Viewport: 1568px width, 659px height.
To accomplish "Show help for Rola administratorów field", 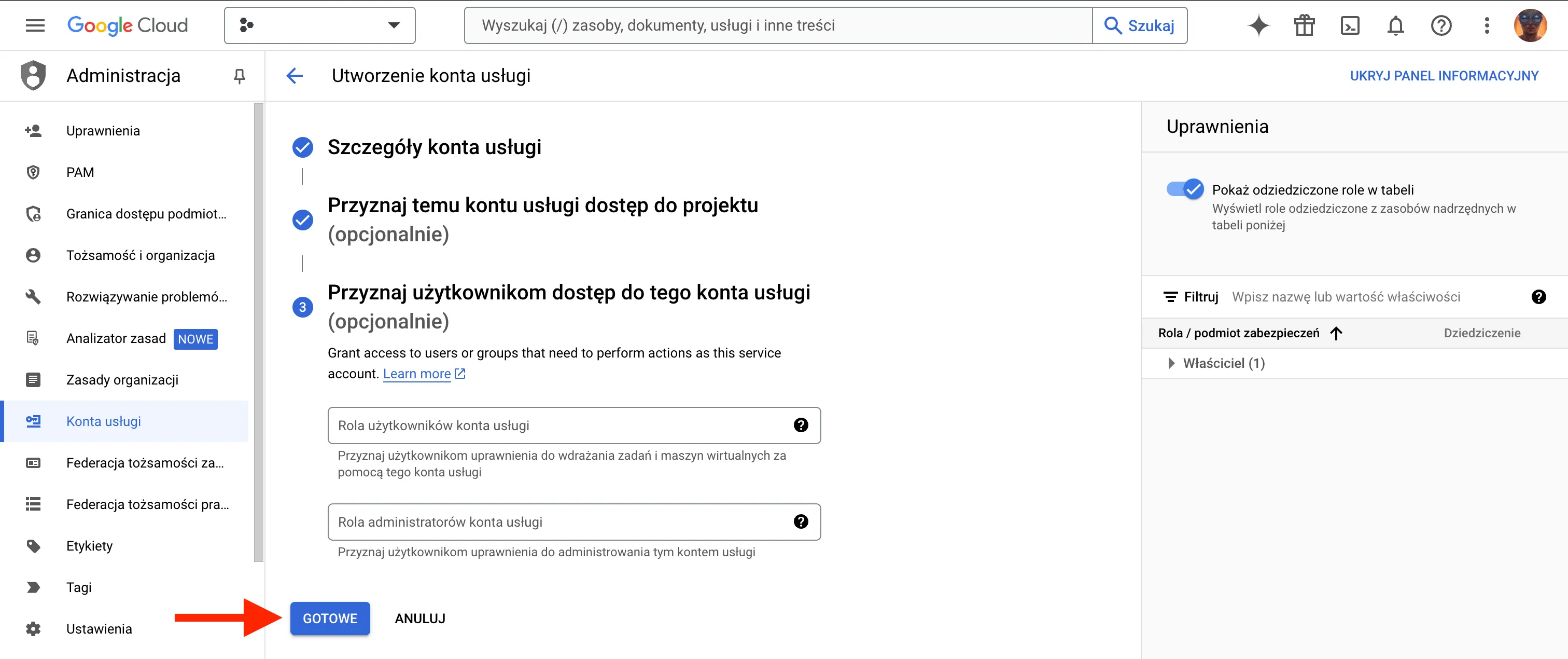I will (801, 521).
